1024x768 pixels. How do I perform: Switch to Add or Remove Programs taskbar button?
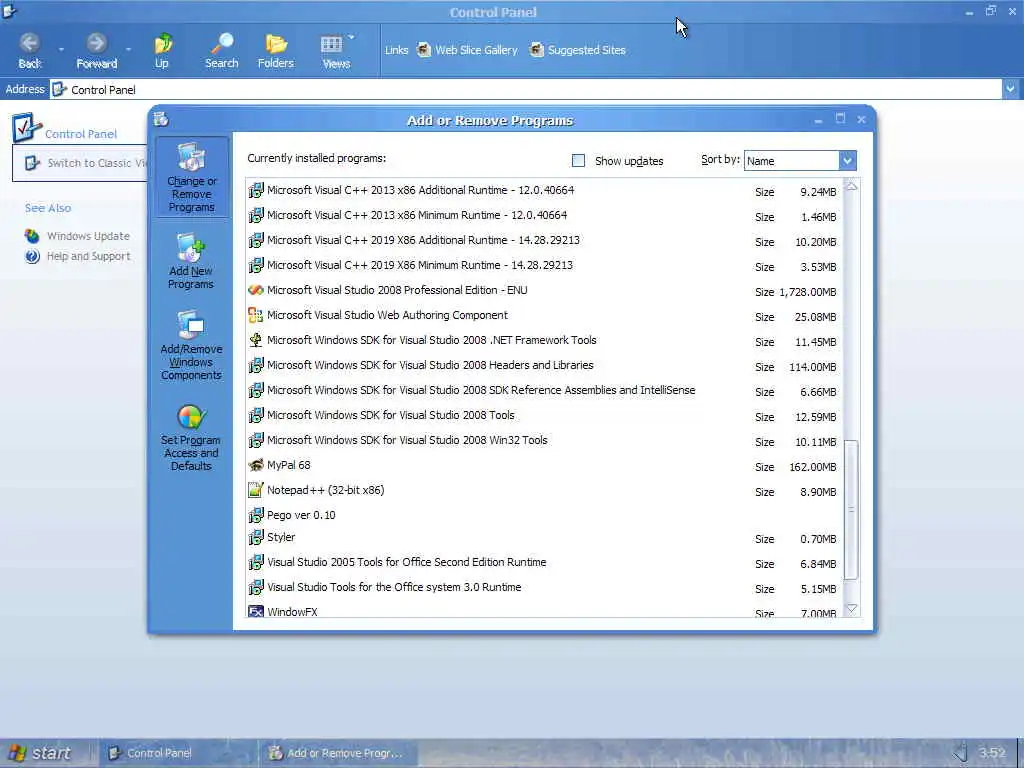tap(338, 753)
